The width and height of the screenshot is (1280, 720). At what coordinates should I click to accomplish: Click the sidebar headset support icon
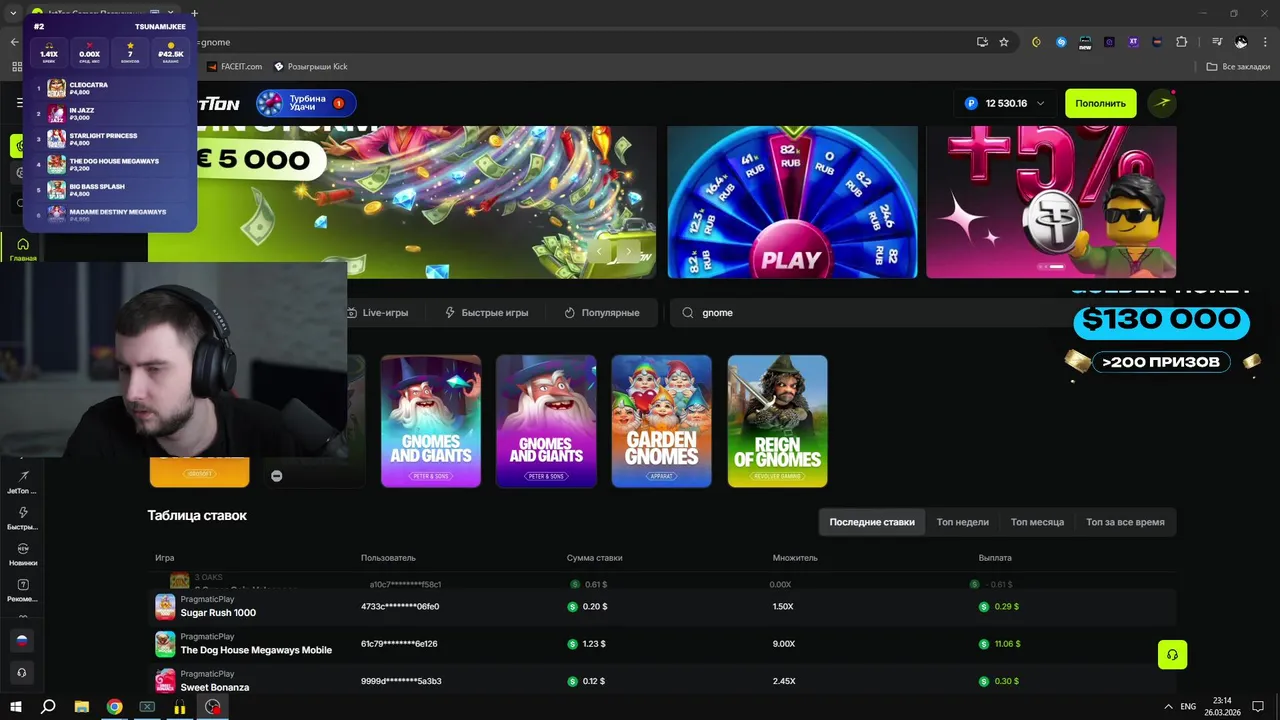pos(21,672)
